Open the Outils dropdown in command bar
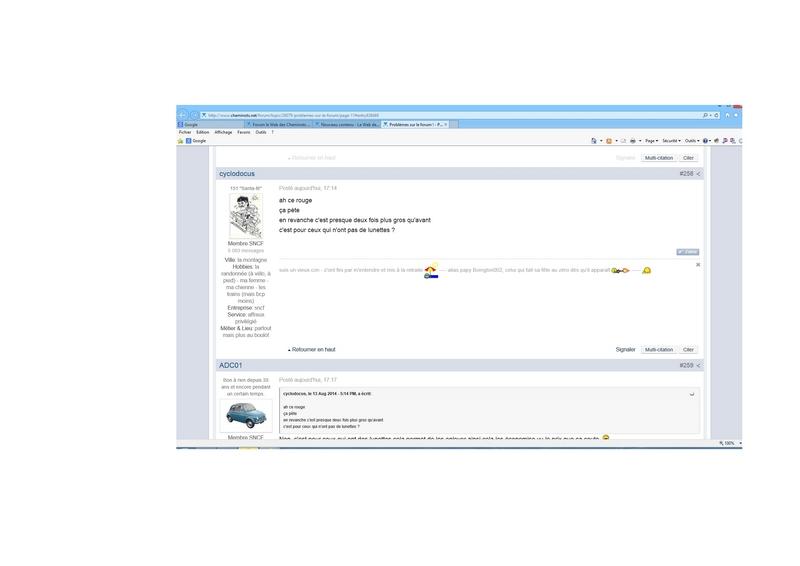Screen dimensions: 800x566 point(691,141)
